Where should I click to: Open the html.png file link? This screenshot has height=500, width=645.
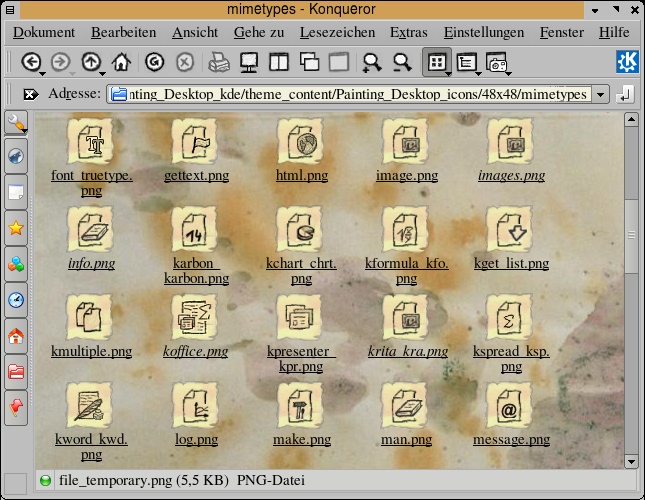click(x=302, y=176)
